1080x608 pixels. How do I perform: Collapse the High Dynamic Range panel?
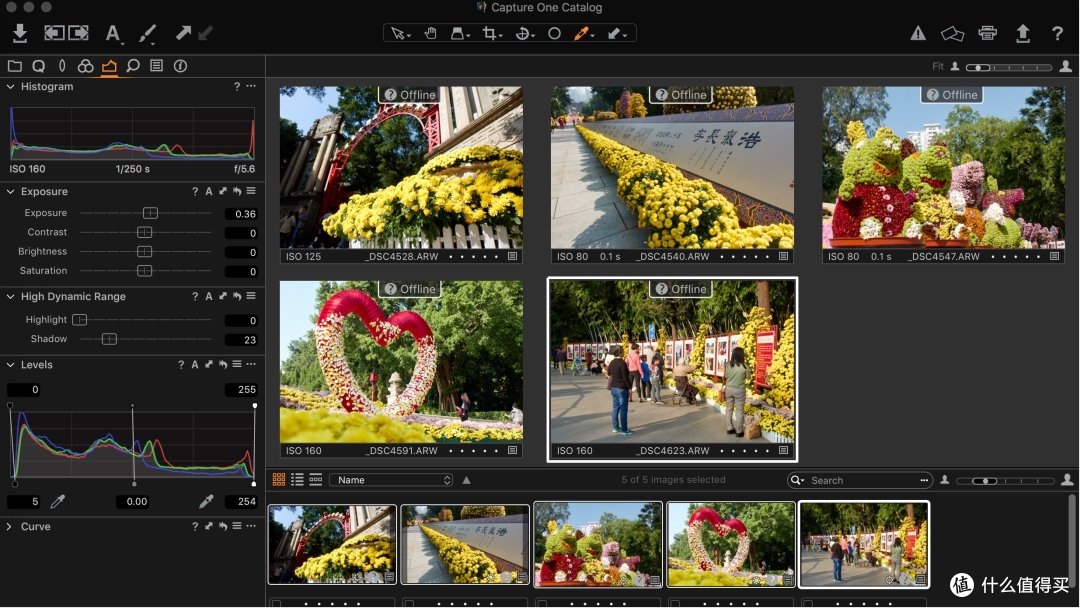tap(10, 296)
